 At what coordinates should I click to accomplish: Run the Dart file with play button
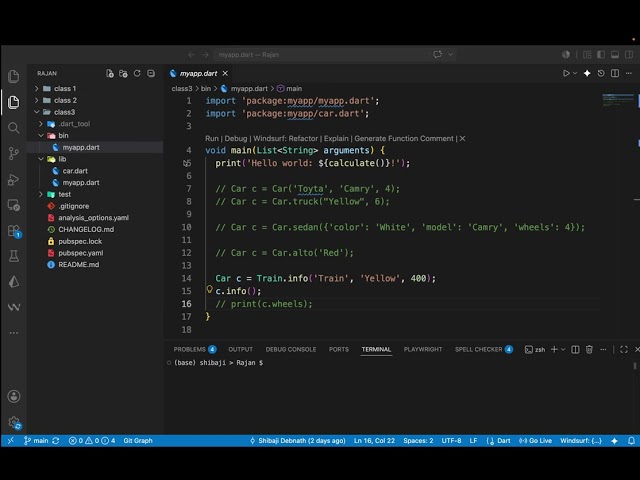click(x=566, y=73)
